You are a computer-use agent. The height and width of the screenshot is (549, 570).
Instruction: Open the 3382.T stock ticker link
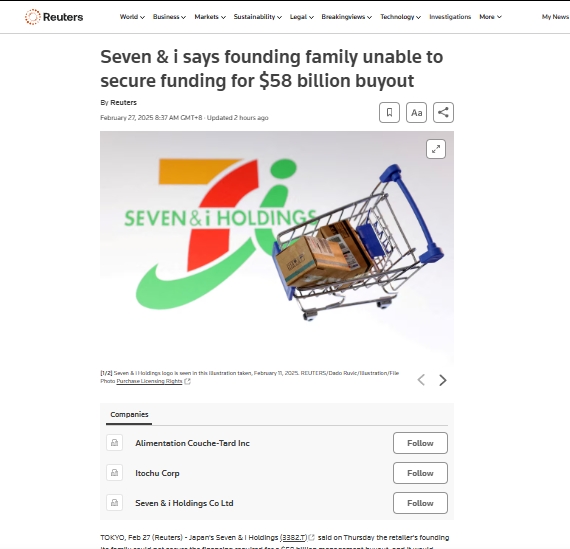(x=294, y=537)
